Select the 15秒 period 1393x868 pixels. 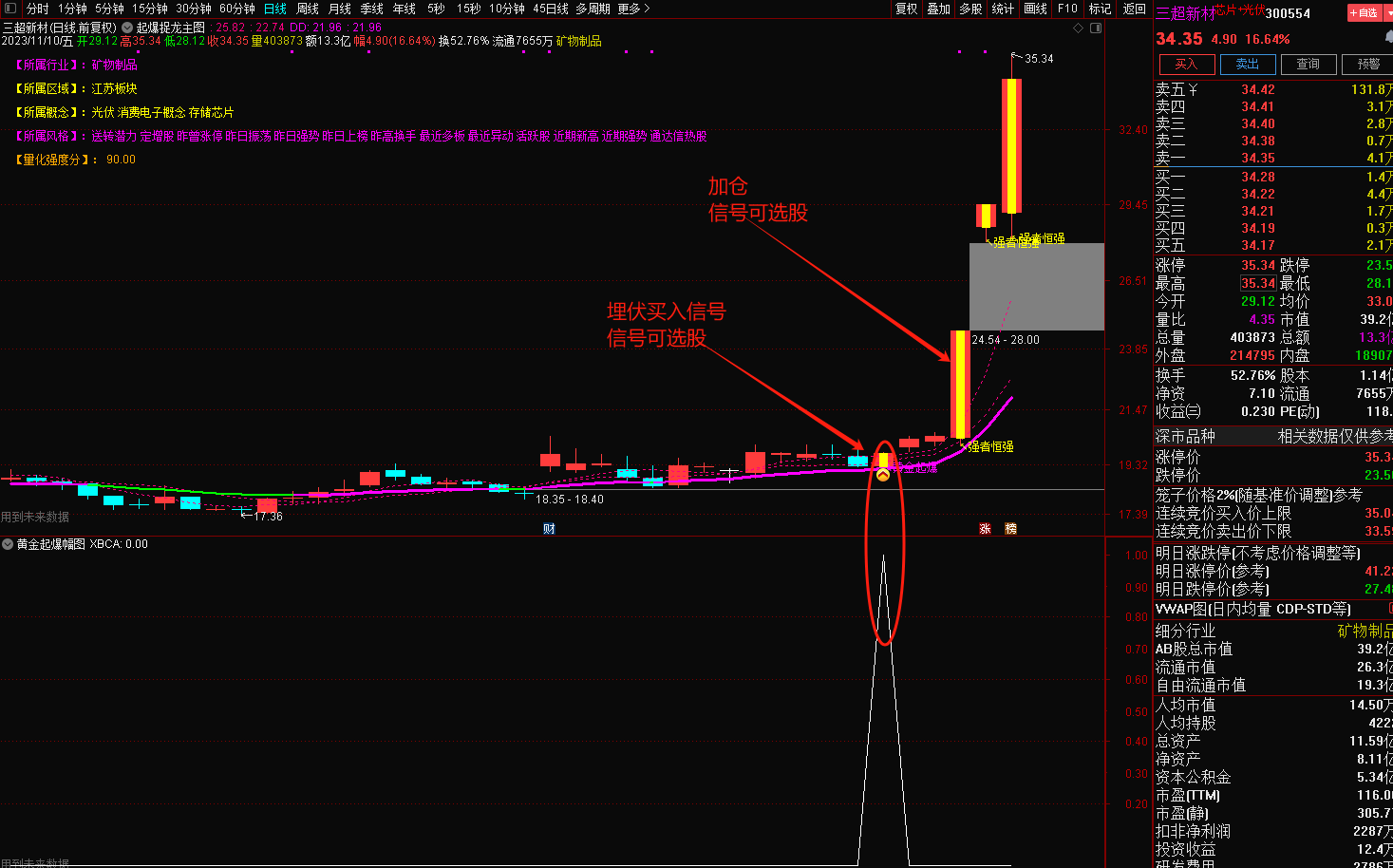pos(468,9)
